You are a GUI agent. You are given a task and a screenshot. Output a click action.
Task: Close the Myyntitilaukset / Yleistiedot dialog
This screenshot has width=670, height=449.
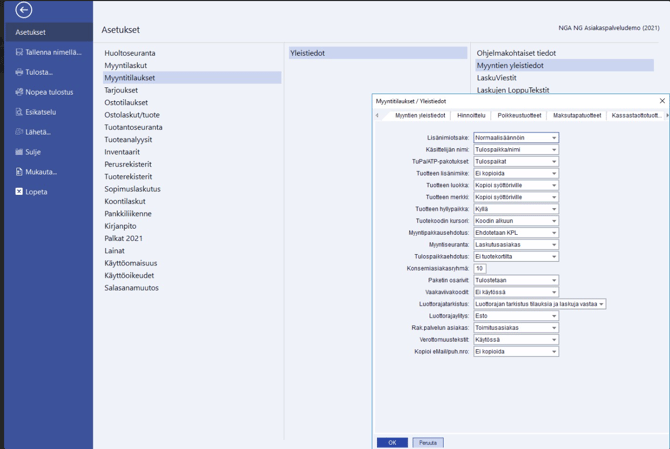(662, 101)
